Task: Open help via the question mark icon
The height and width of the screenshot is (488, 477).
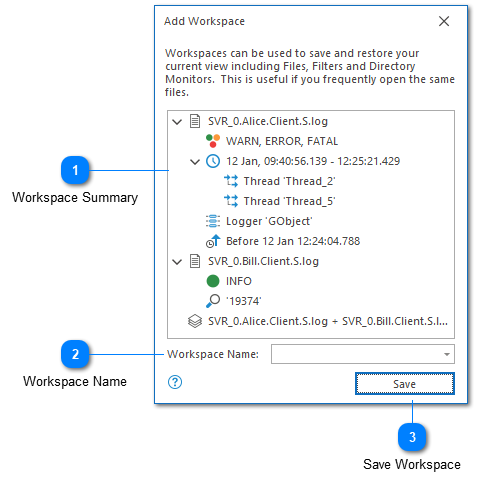Action: [175, 382]
